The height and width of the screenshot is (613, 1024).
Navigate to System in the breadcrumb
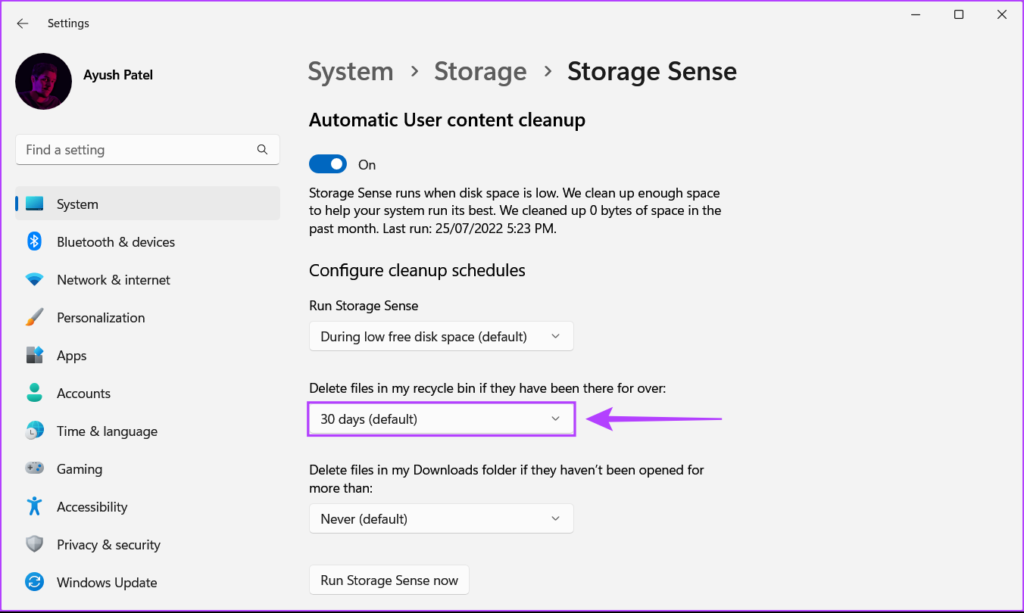[350, 72]
